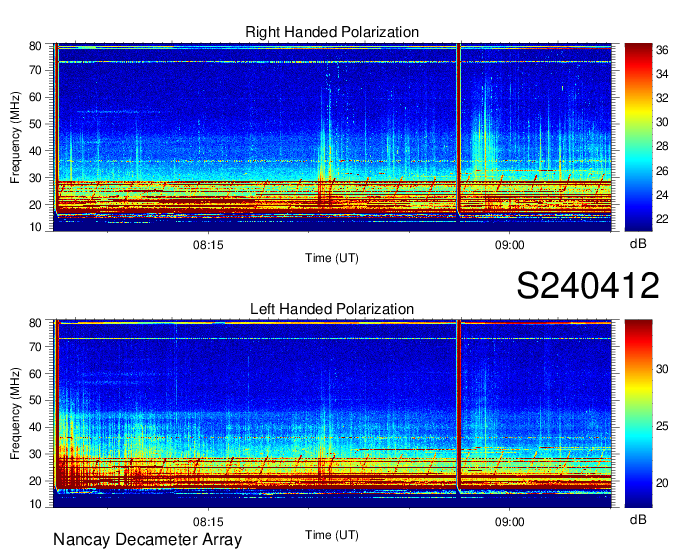Click the 20 frequency tick of the Right Handed plot
This screenshot has width=680, height=552.
pyautogui.click(x=35, y=205)
